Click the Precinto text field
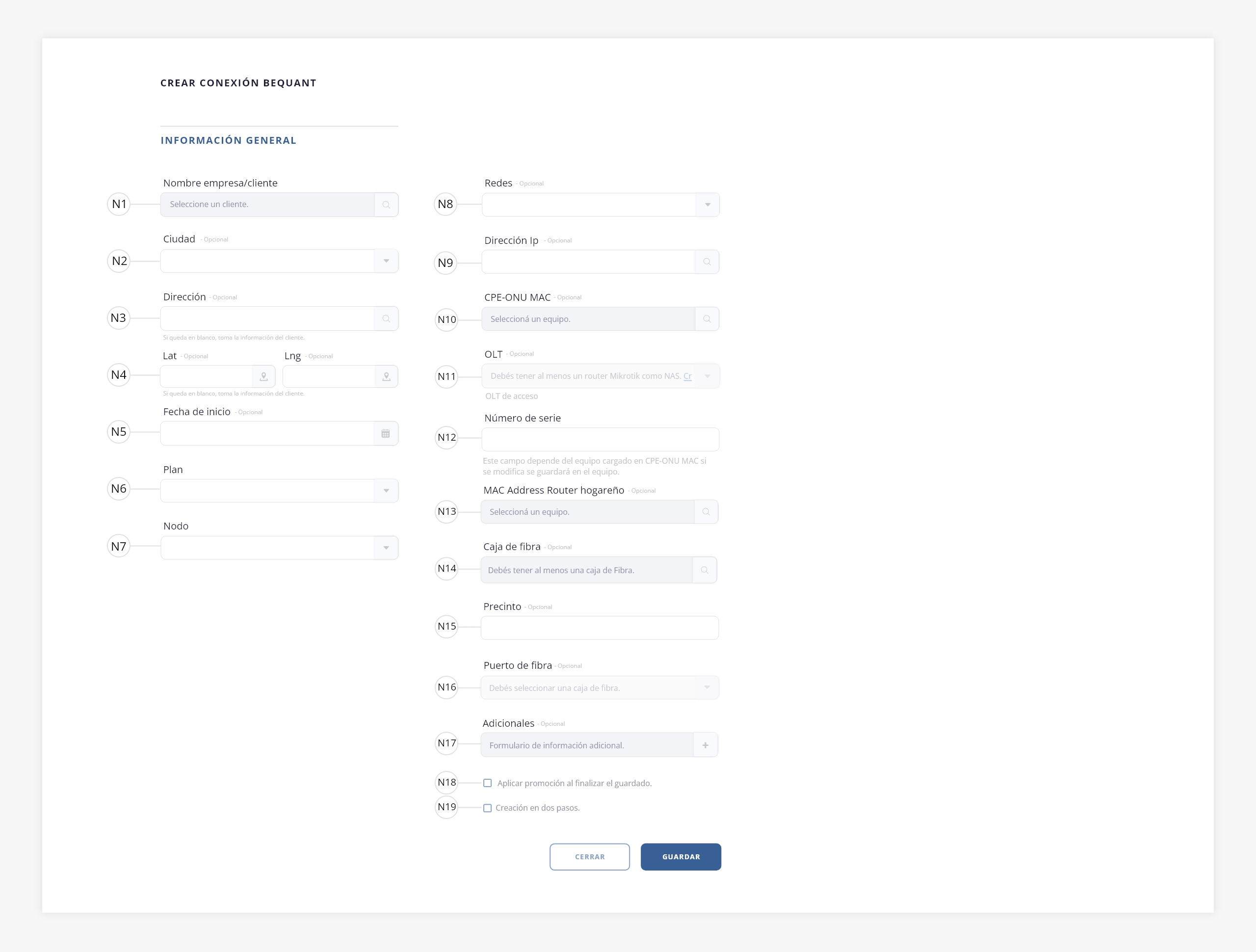The width and height of the screenshot is (1256, 952). (600, 628)
